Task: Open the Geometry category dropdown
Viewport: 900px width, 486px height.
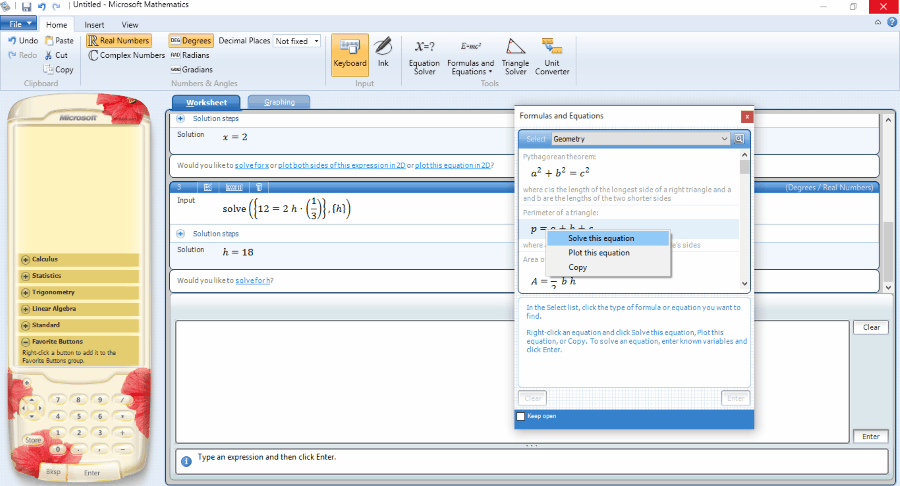Action: click(x=641, y=139)
